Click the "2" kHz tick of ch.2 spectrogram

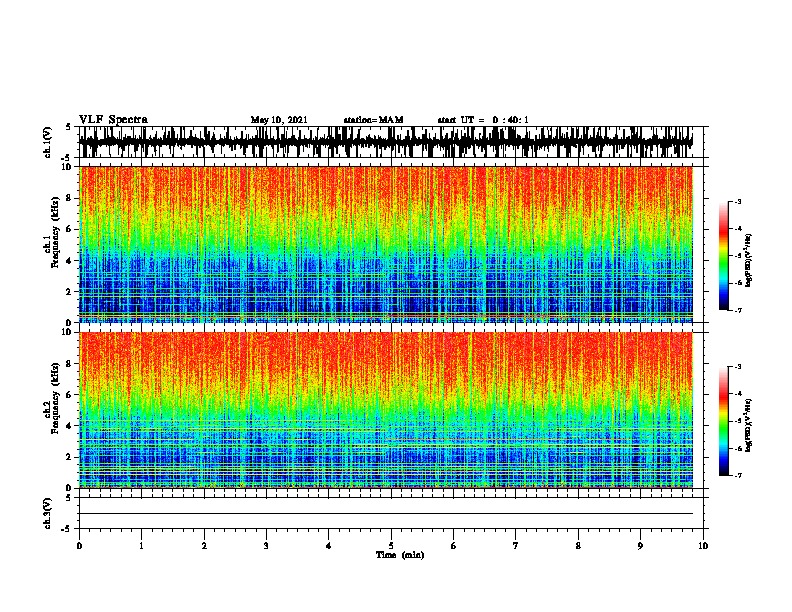click(70, 457)
